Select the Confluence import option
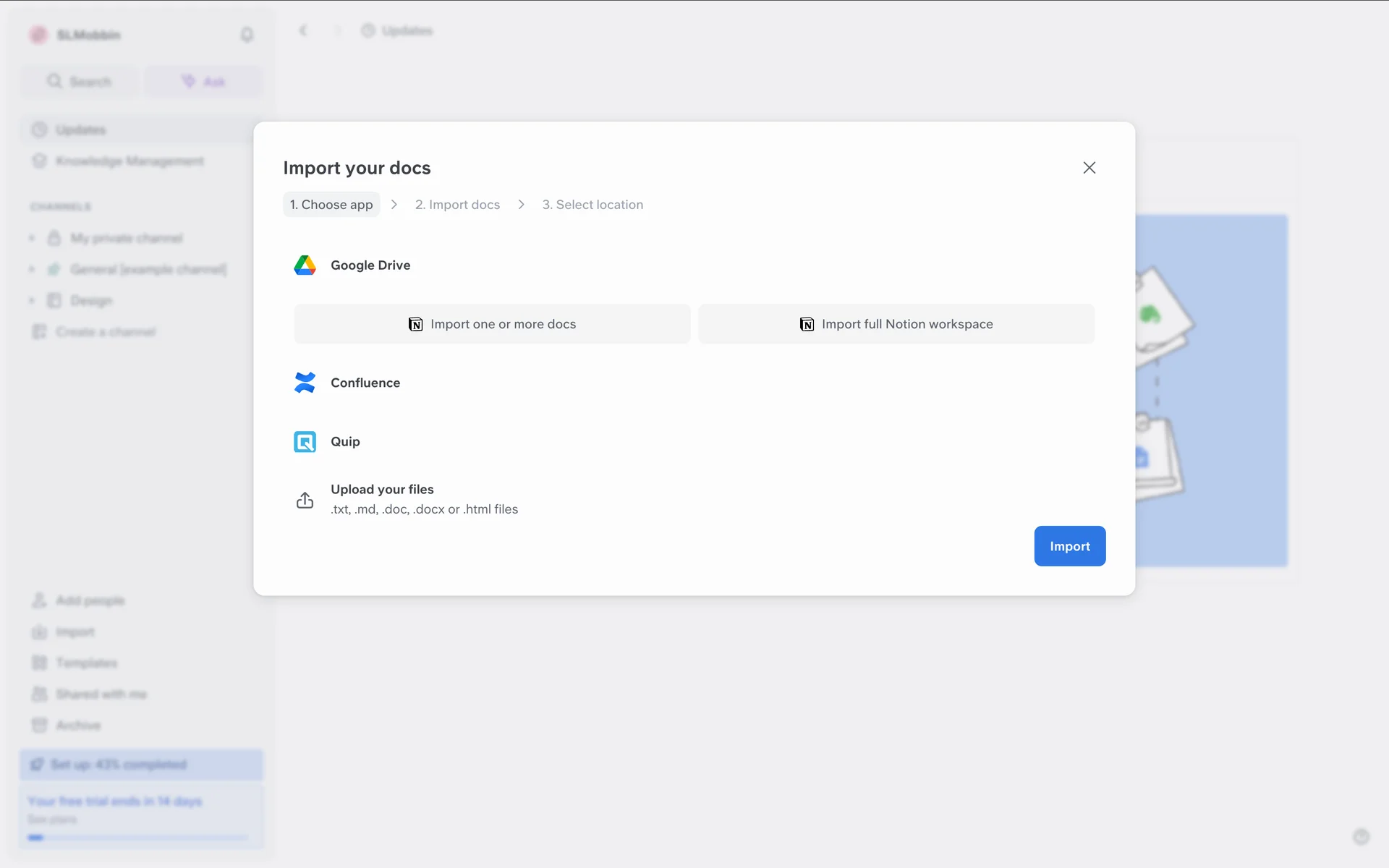The width and height of the screenshot is (1389, 868). [365, 383]
